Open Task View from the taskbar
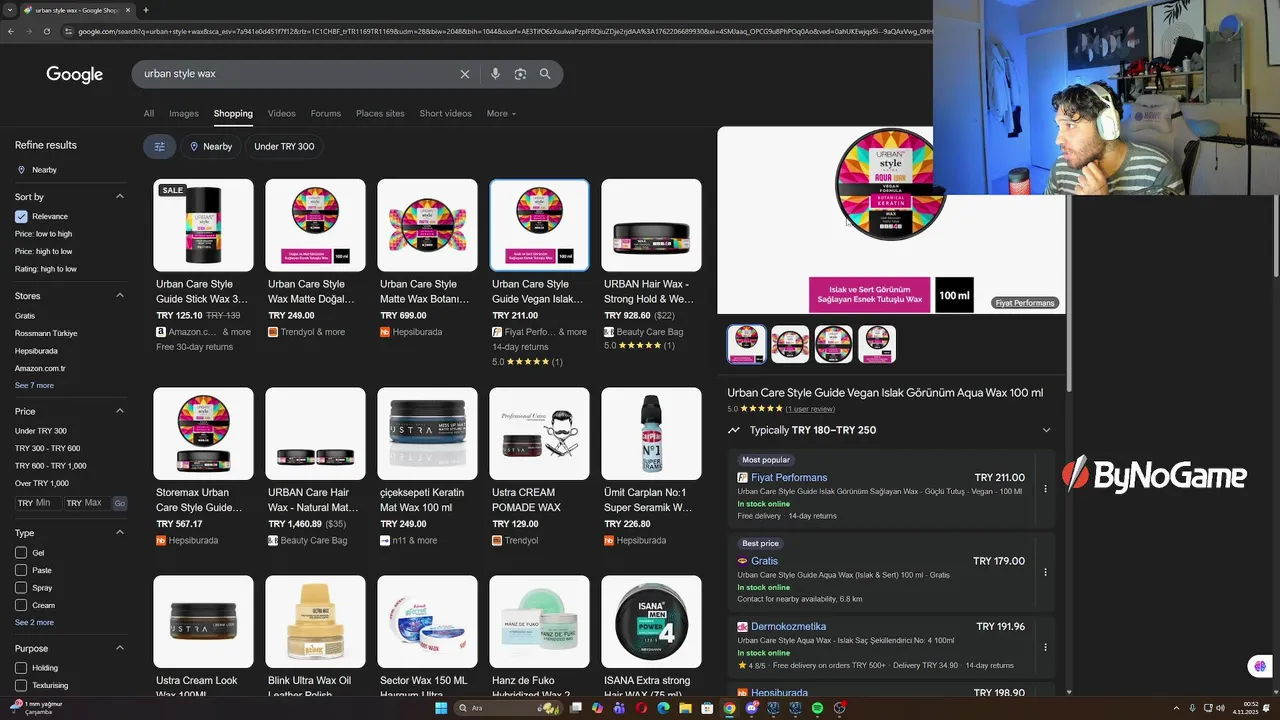Viewport: 1280px width, 720px height. [575, 708]
